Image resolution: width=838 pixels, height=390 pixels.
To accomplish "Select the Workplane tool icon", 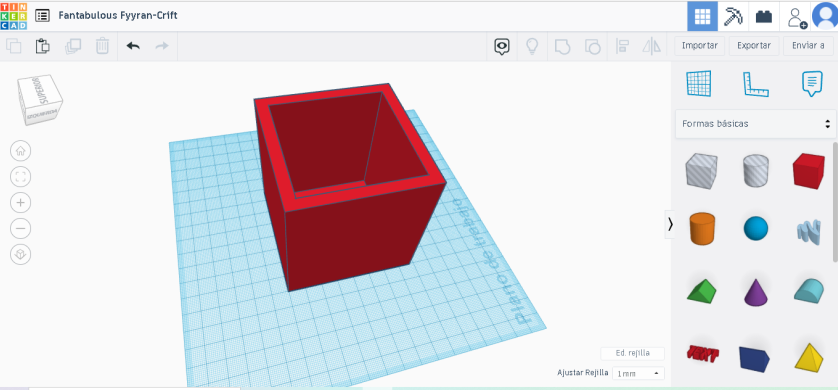I will [700, 84].
